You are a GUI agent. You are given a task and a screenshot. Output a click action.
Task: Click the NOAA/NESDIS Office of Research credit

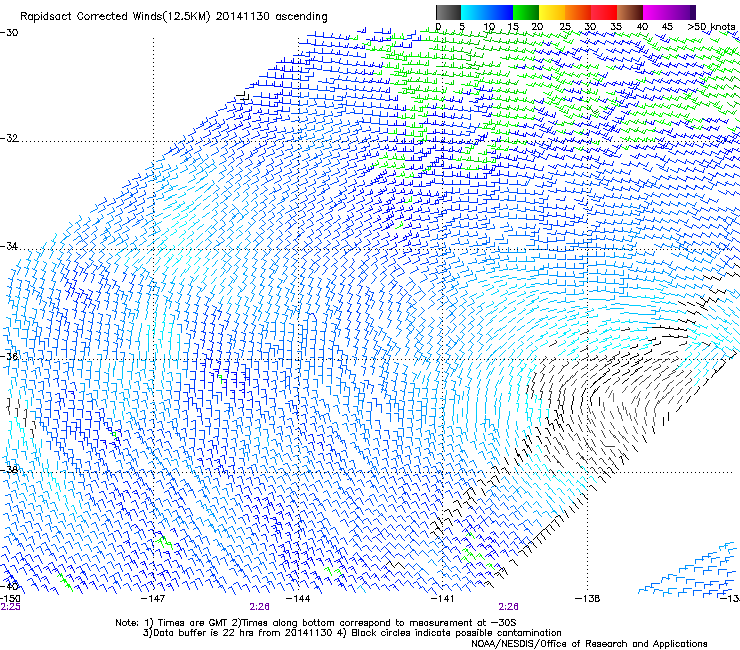point(589,644)
